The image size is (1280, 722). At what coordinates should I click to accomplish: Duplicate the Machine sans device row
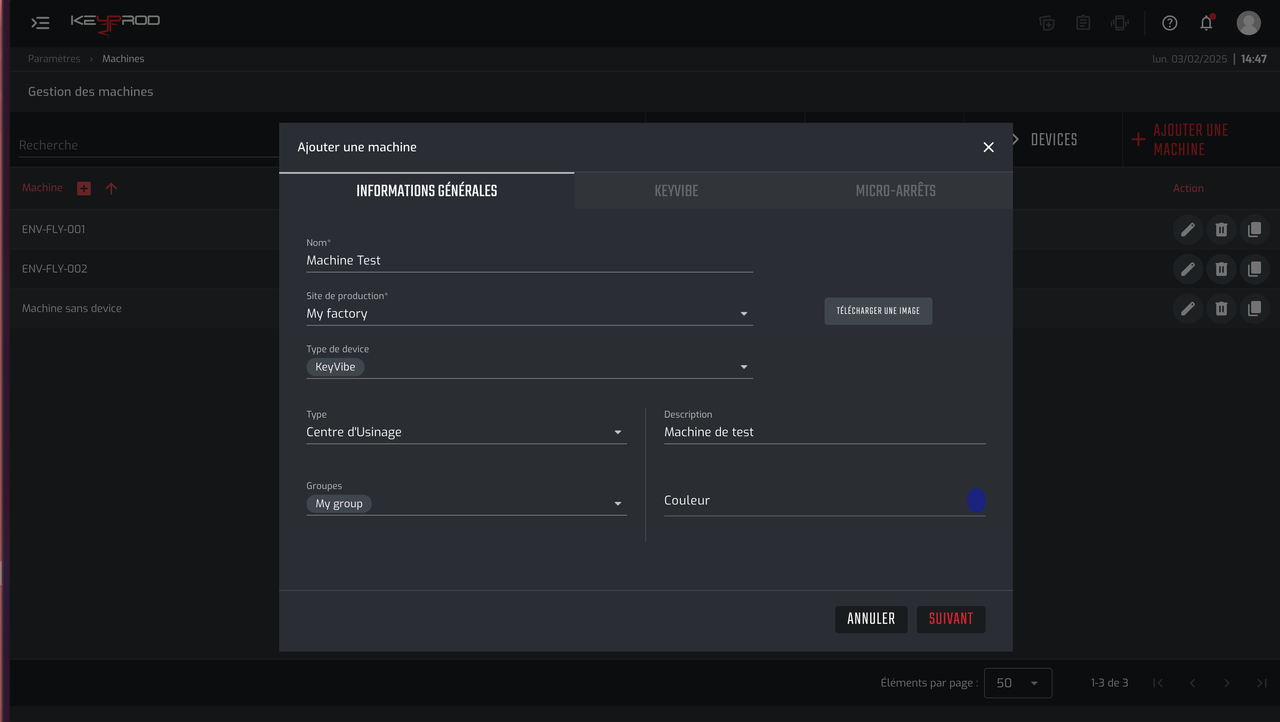click(1254, 308)
